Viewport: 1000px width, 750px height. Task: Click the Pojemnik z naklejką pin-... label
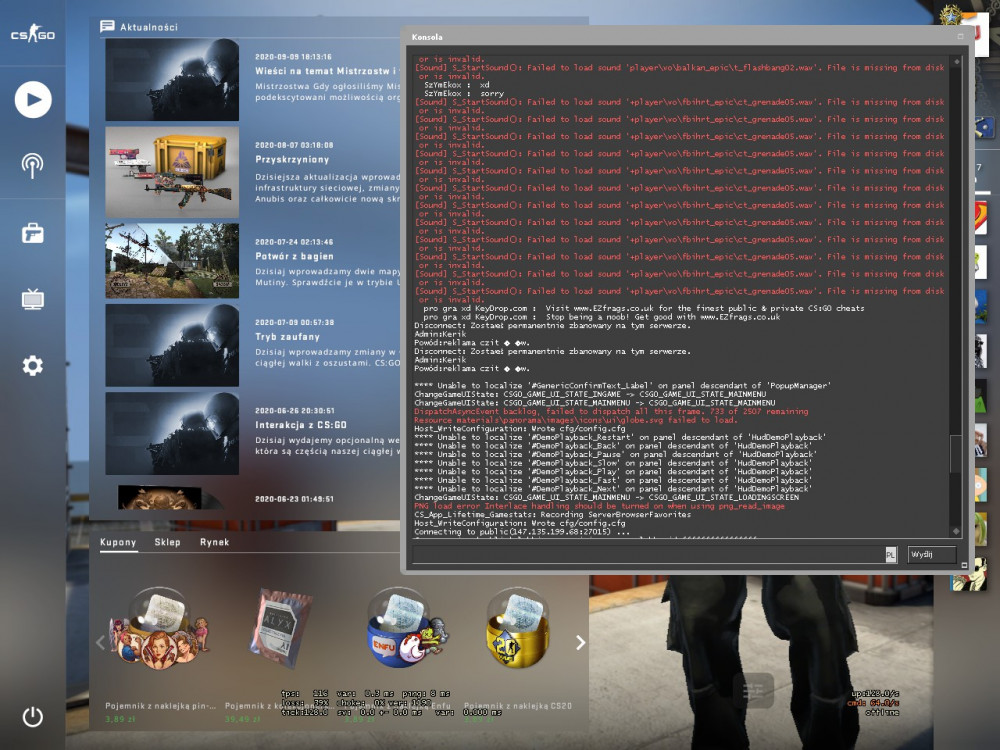coord(161,706)
